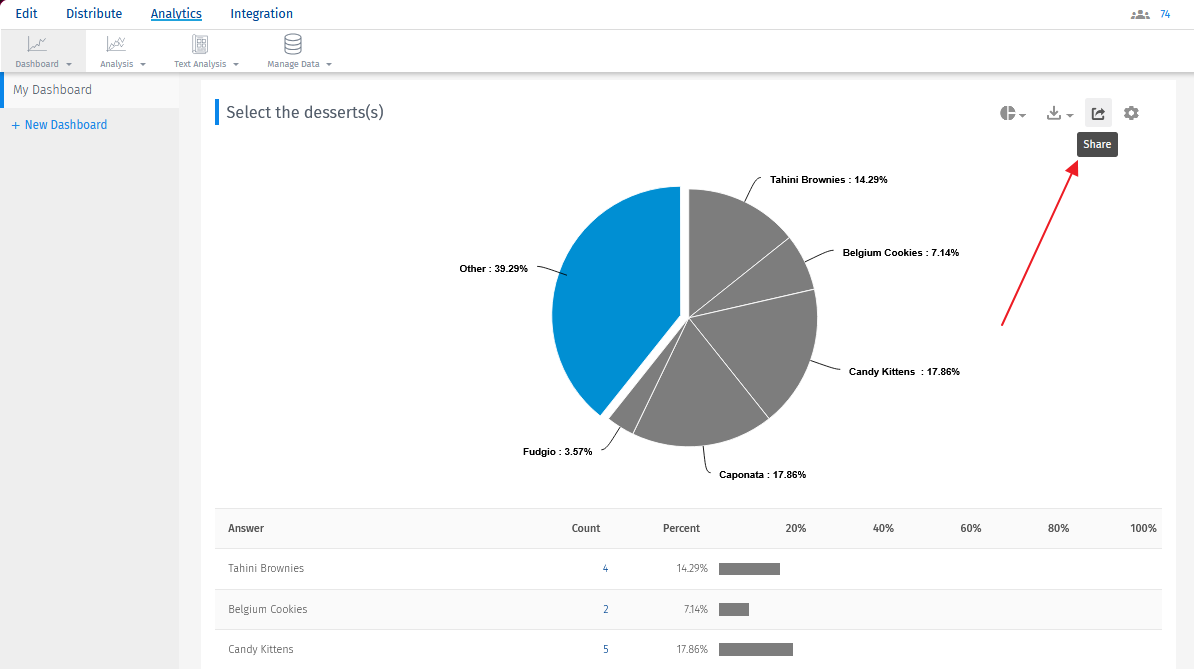Select the blue Other pie slice
The height and width of the screenshot is (669, 1194).
coord(615,290)
